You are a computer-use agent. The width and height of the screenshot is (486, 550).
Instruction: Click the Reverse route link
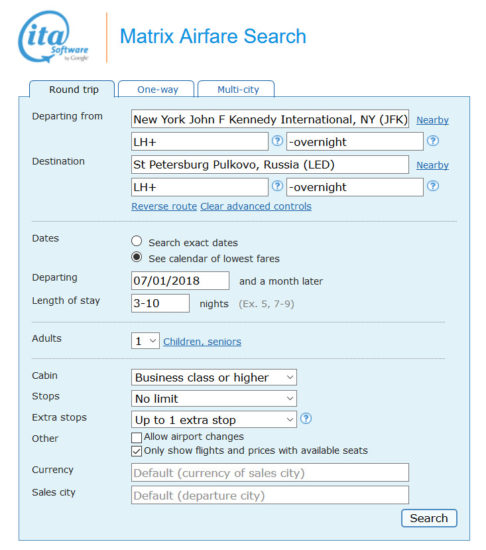click(x=164, y=206)
